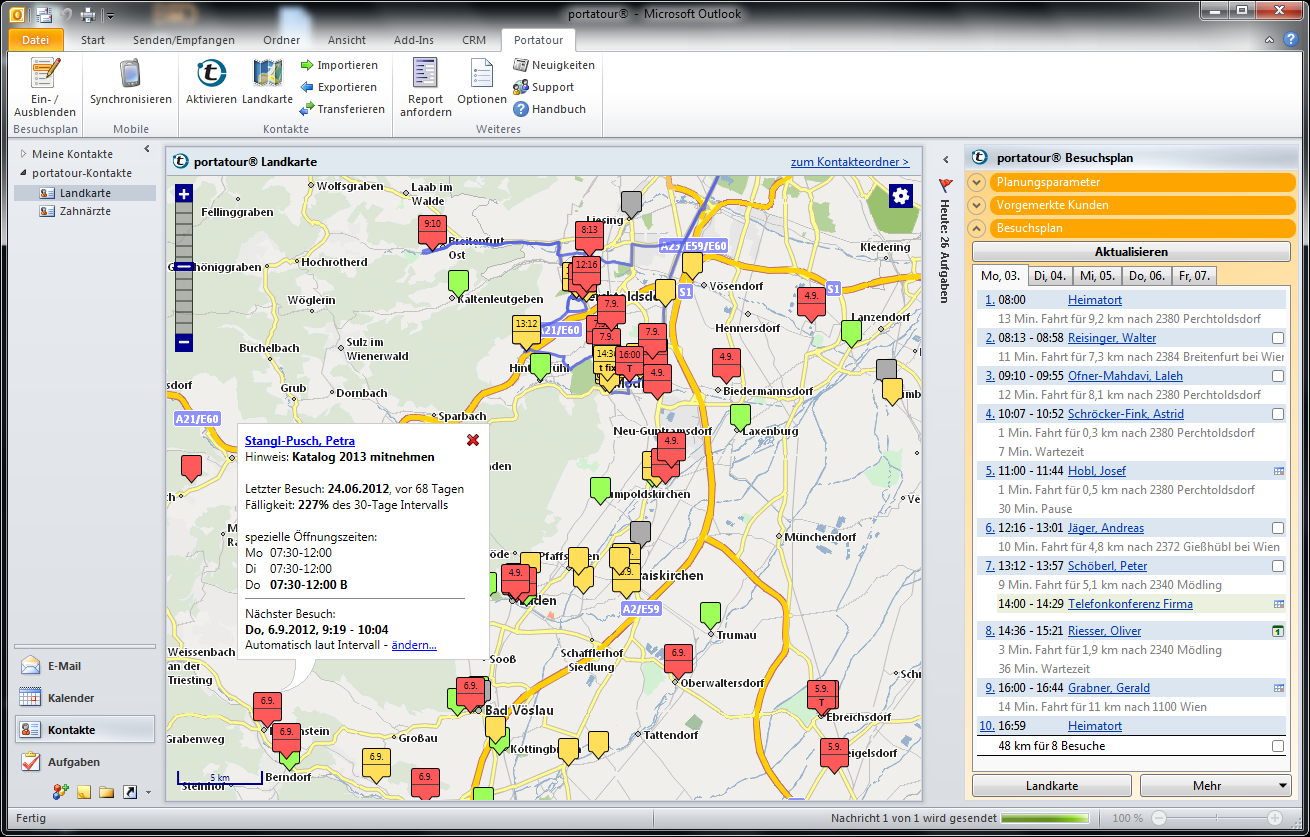Zoom in with the map plus button

point(183,194)
